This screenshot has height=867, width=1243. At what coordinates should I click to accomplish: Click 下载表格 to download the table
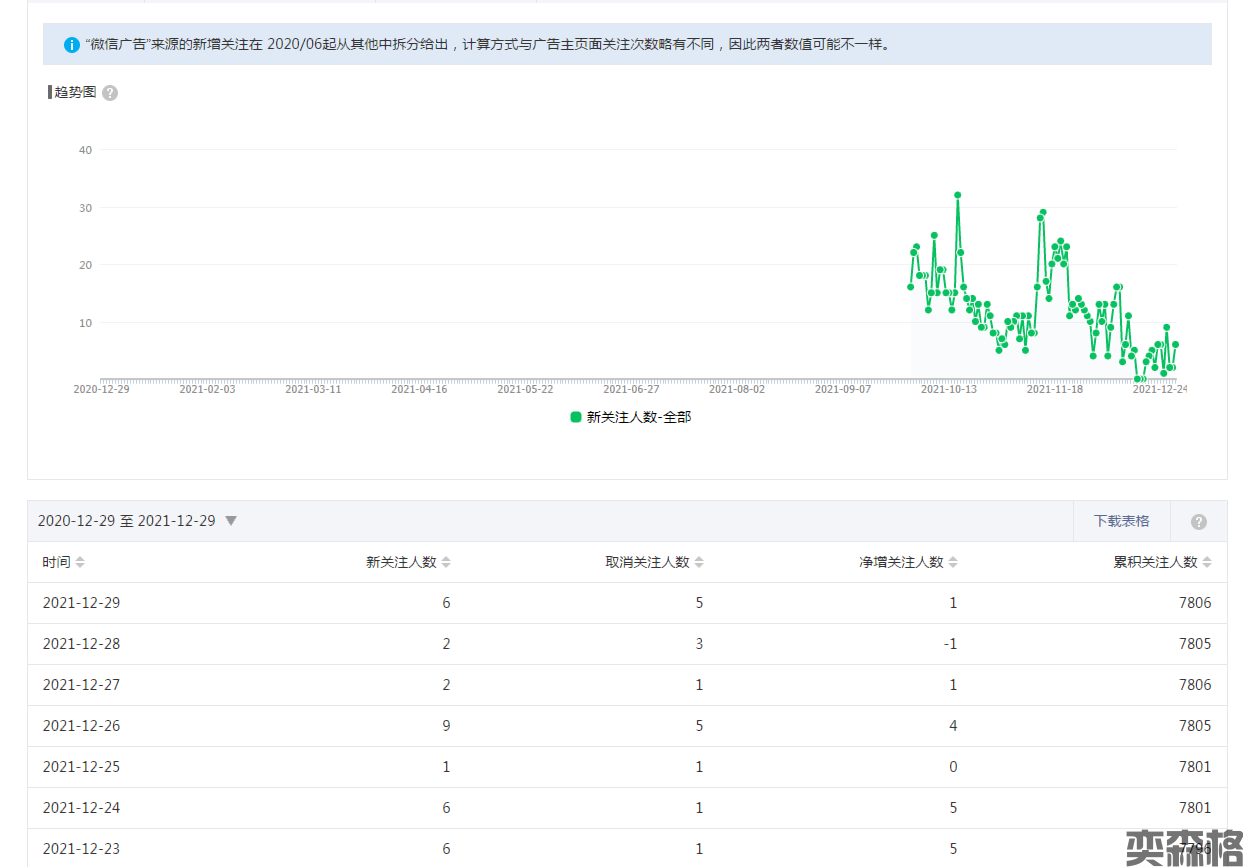tap(1121, 521)
